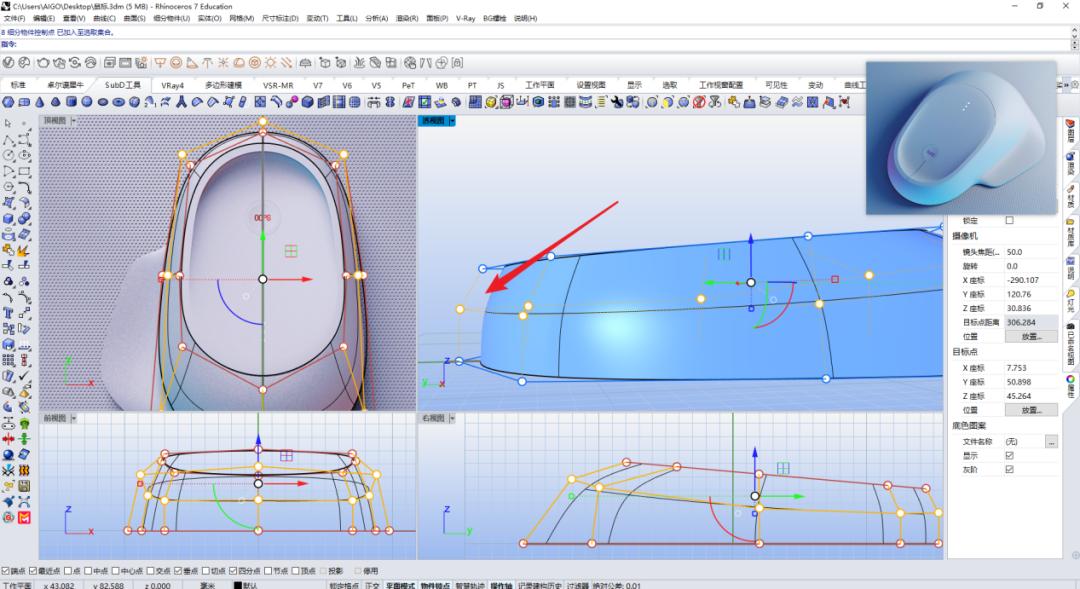Toggle 物件锁点 in the status bar

point(434,586)
